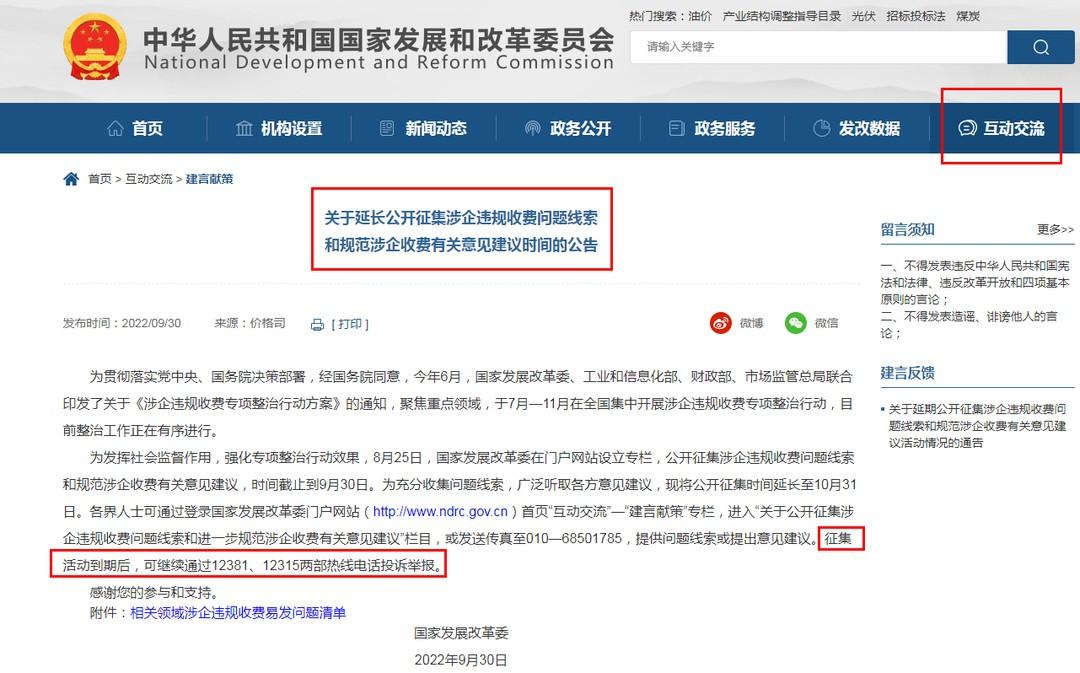
Task: Click the search magnifier button
Action: 1040,47
